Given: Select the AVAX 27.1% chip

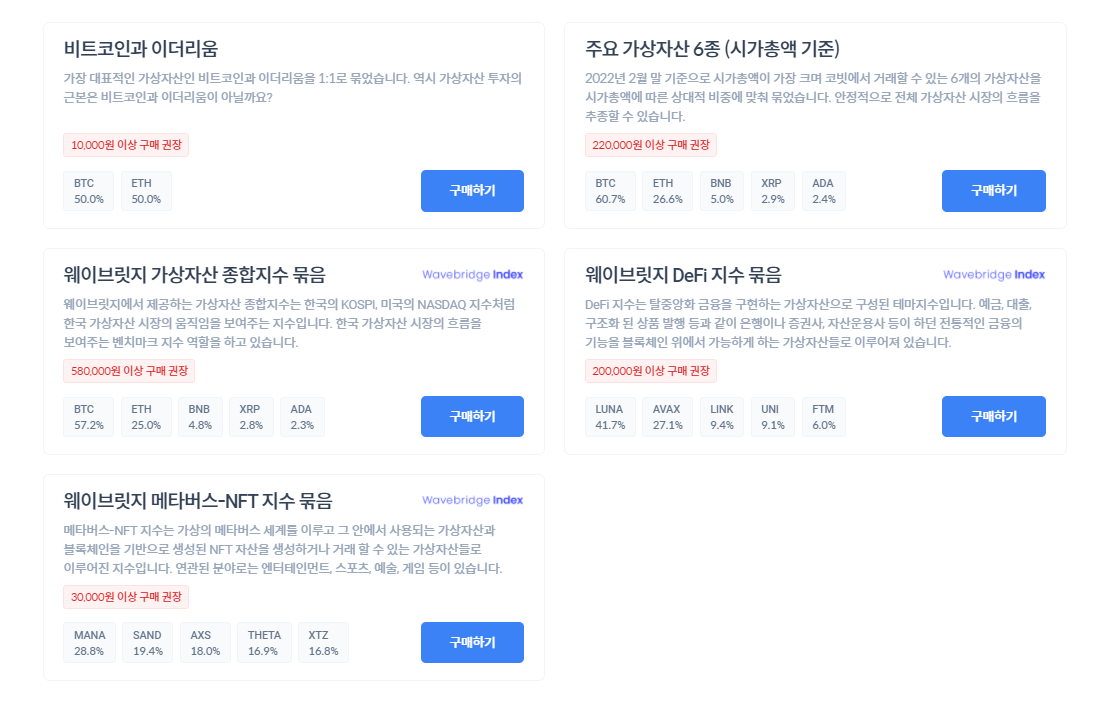Looking at the screenshot, I should pos(667,416).
